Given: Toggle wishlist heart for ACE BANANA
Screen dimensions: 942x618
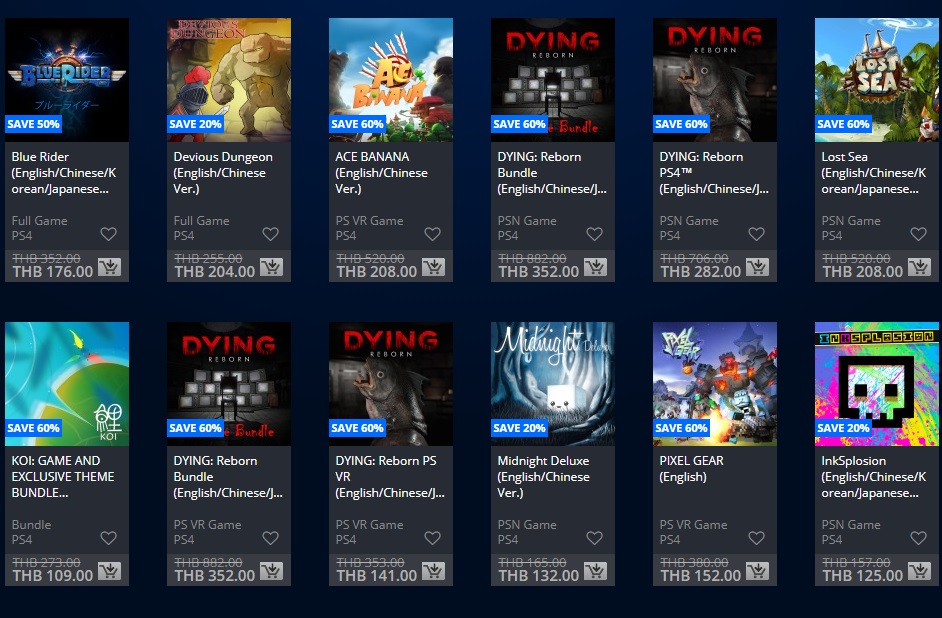Looking at the screenshot, I should [x=433, y=234].
